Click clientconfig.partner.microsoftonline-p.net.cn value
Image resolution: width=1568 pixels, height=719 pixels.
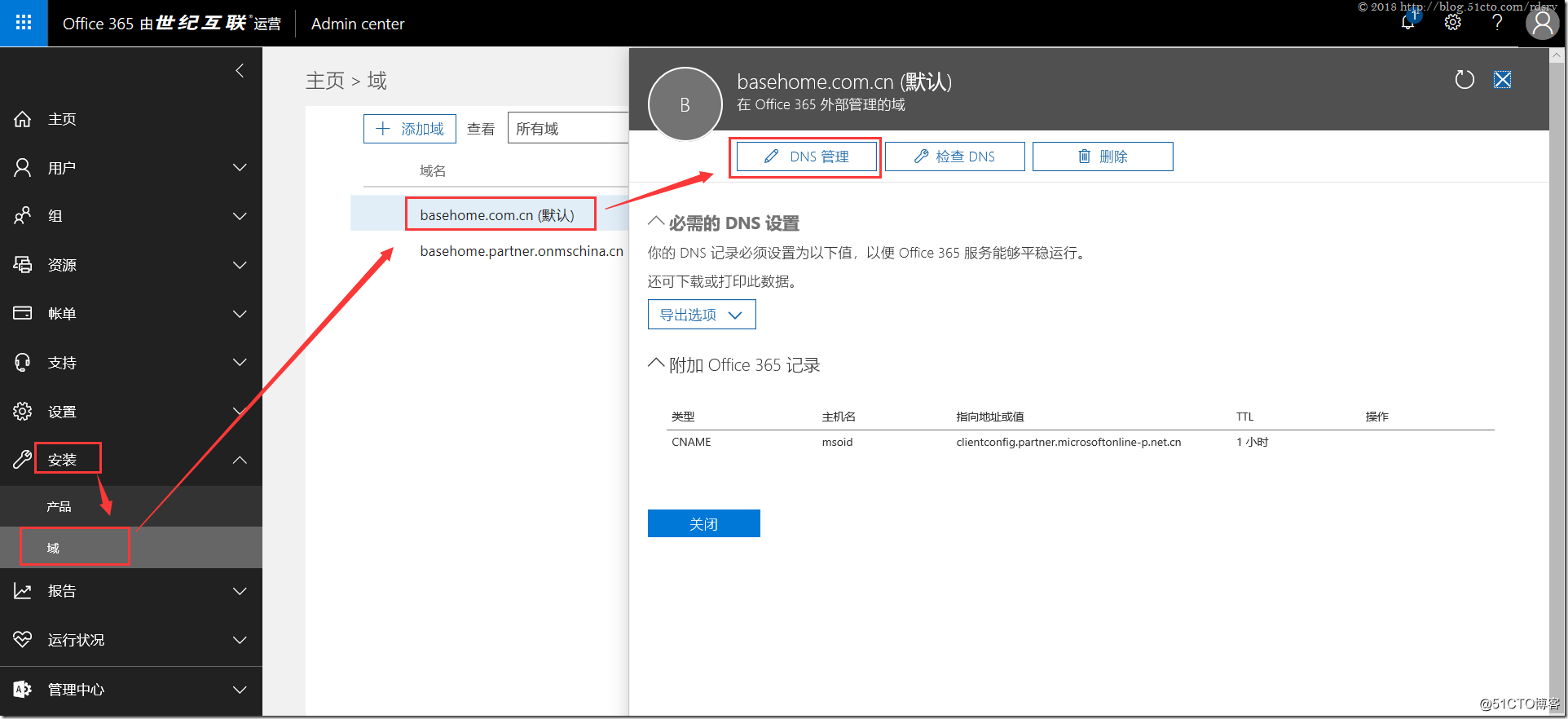[x=1068, y=442]
